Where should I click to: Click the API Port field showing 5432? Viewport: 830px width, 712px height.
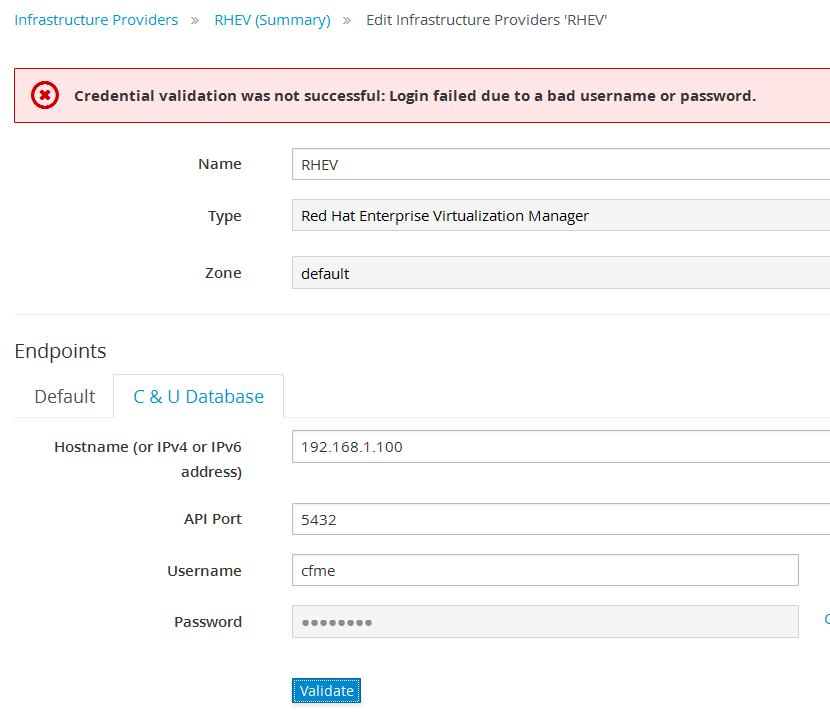tap(560, 519)
